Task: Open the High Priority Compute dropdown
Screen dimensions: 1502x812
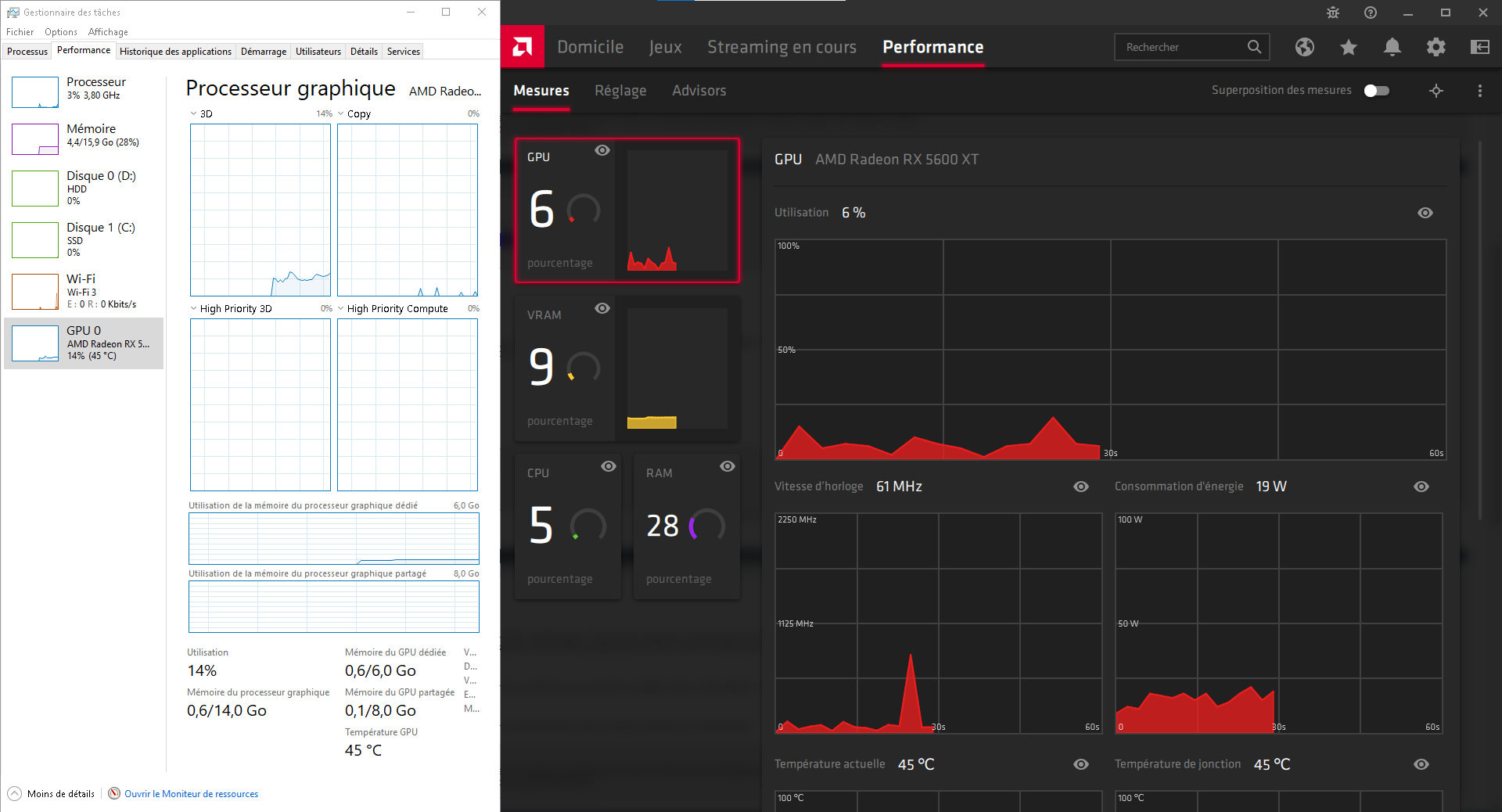Action: [341, 308]
